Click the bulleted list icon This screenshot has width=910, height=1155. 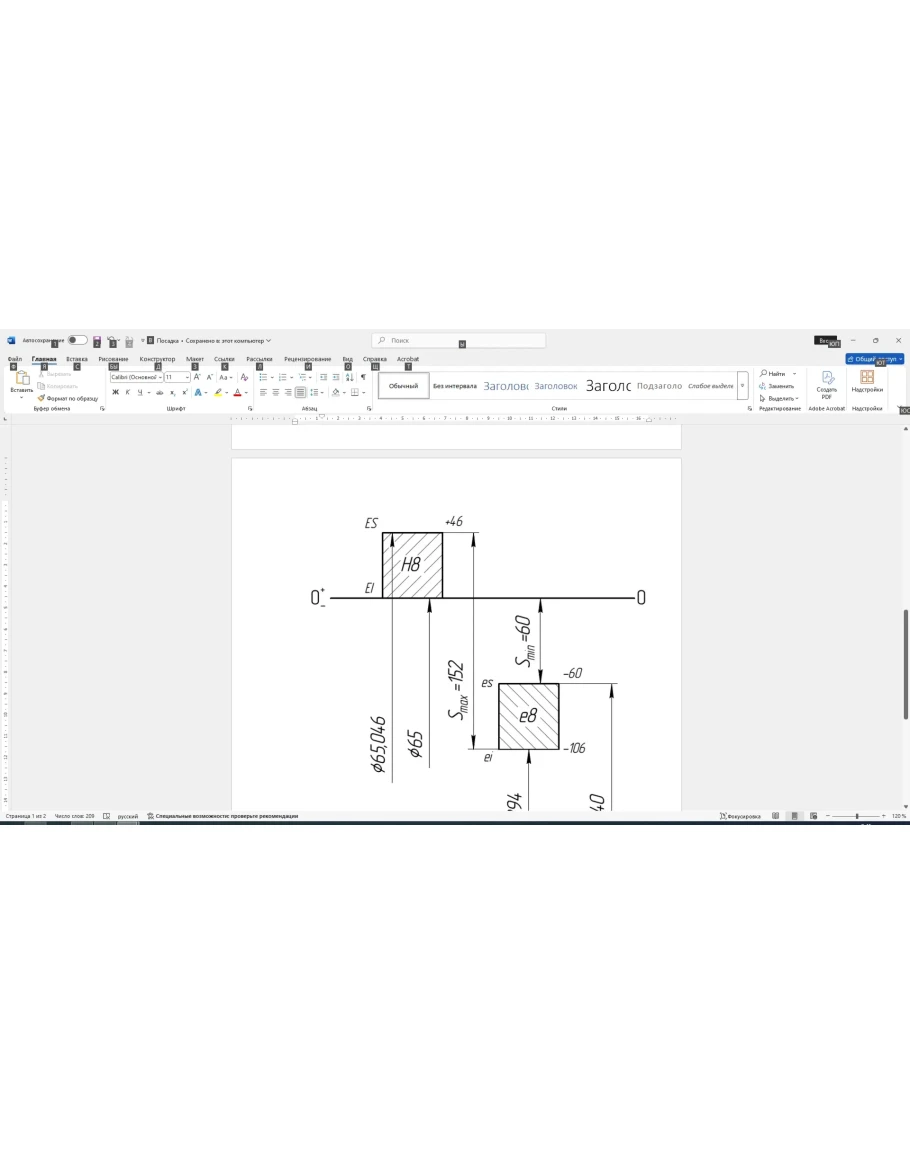click(263, 377)
